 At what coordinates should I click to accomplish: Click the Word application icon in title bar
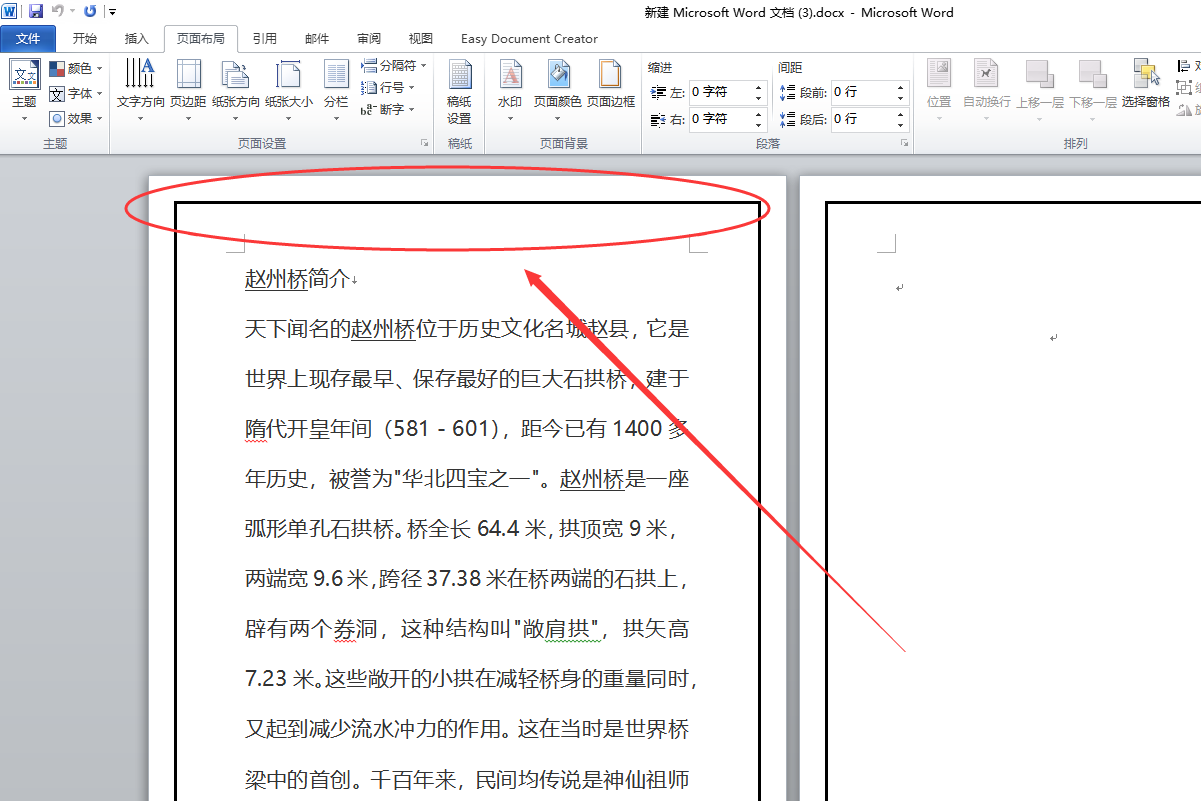(x=10, y=11)
